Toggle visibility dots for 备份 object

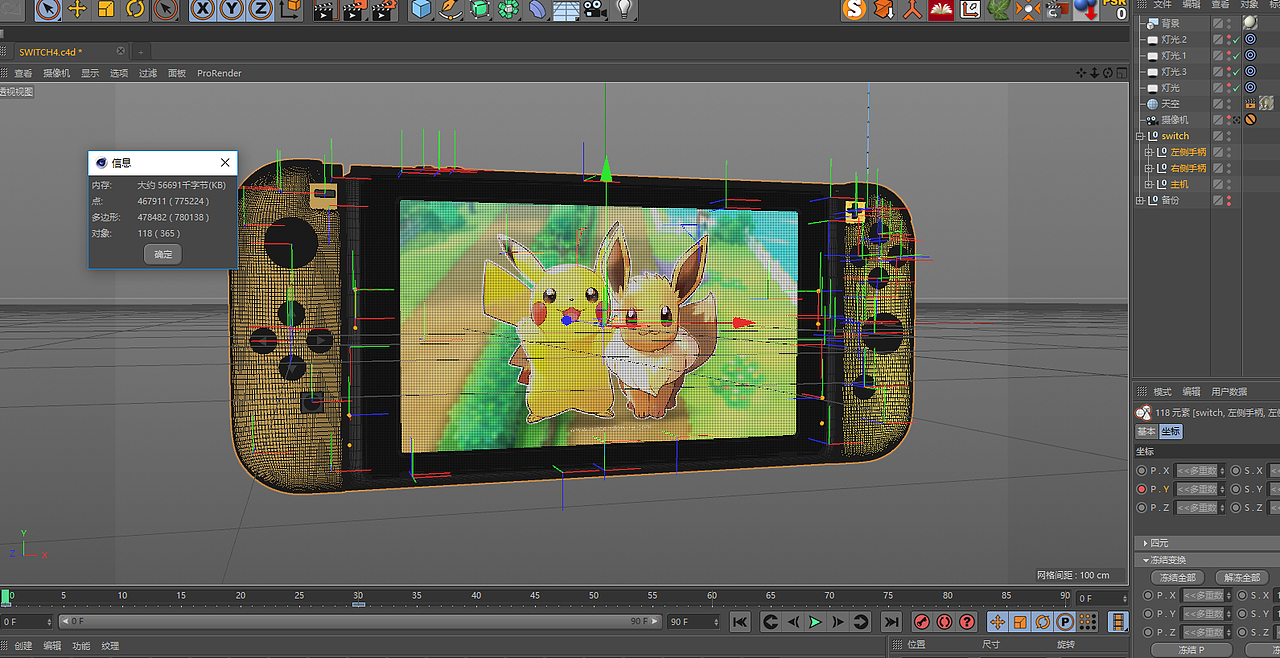(1229, 200)
